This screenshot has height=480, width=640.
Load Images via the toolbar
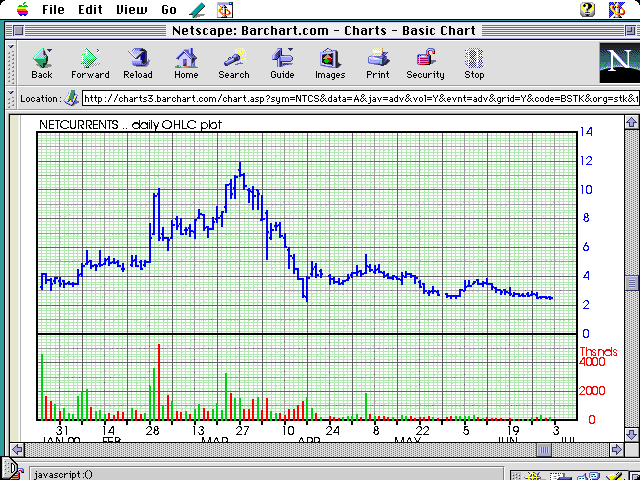tap(330, 63)
